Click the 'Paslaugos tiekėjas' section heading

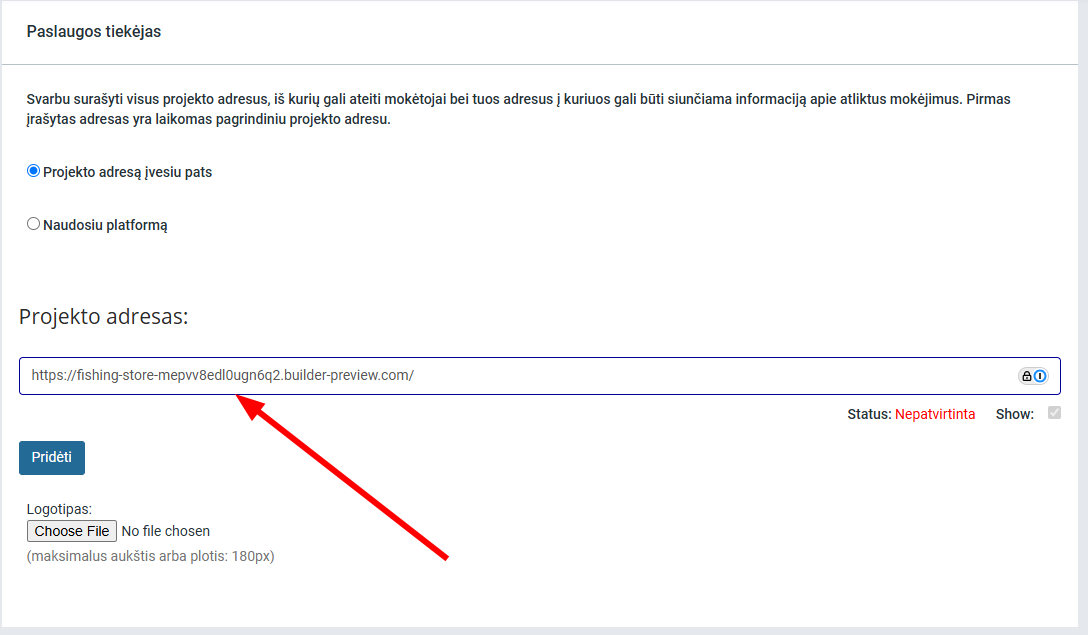click(x=94, y=32)
